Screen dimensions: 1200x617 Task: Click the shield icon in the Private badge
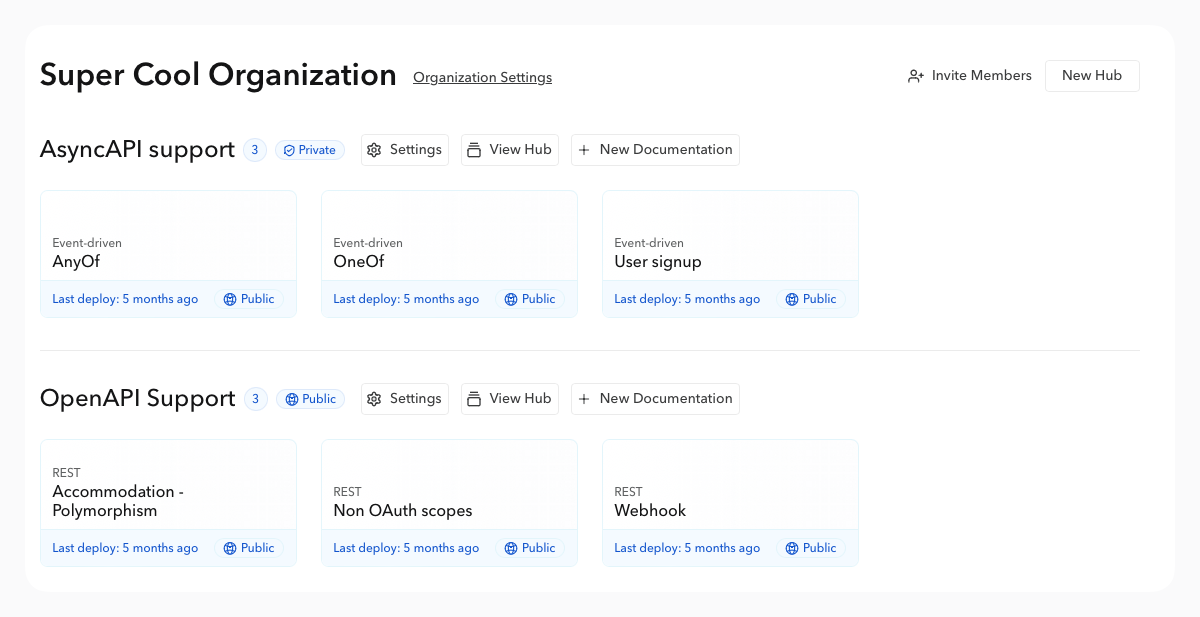(289, 150)
